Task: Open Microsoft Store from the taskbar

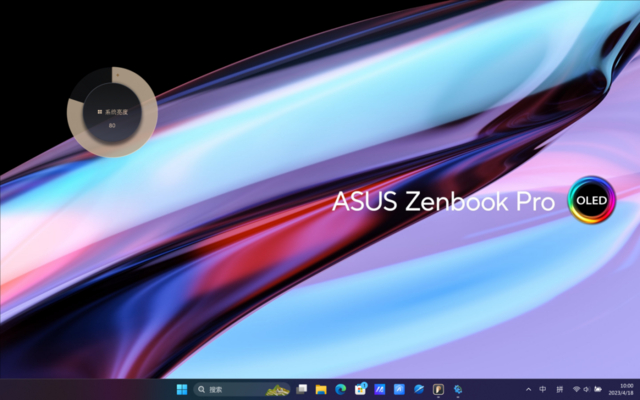Action: tap(360, 389)
